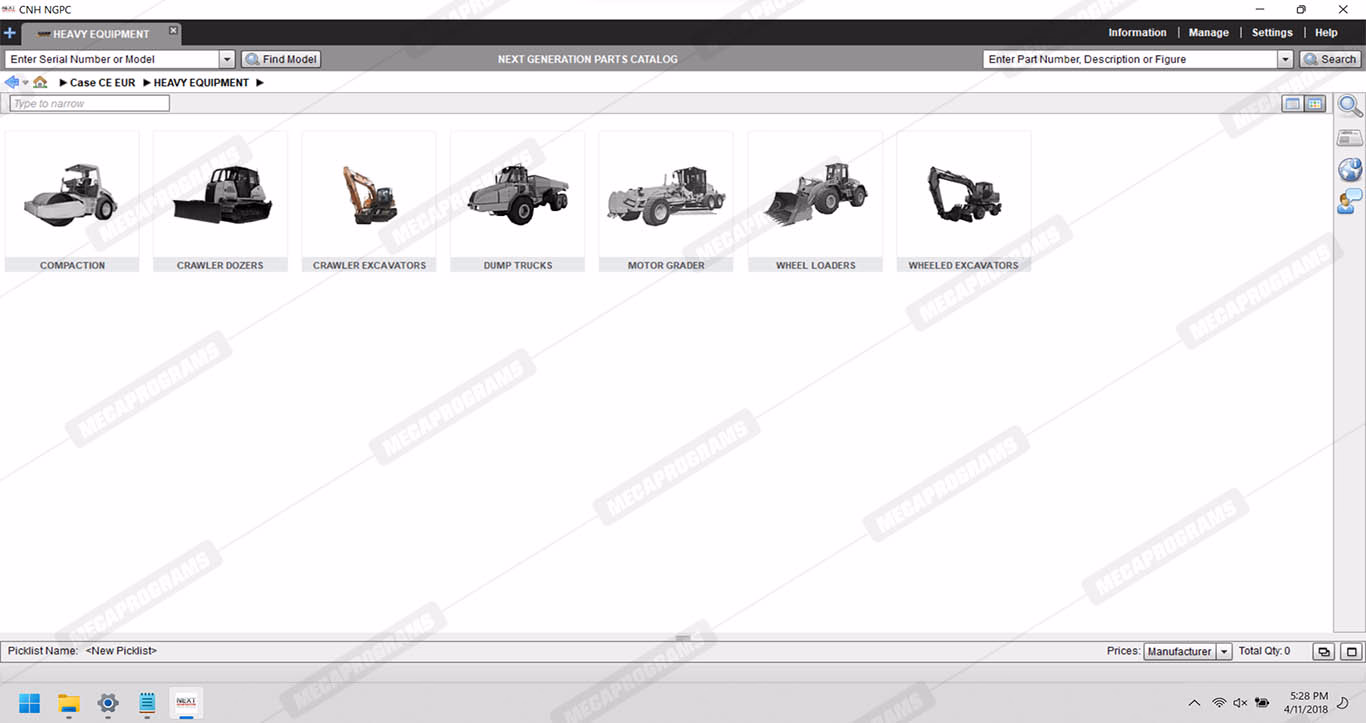Switch to thumbnail grid view
The height and width of the screenshot is (723, 1366).
(1315, 104)
